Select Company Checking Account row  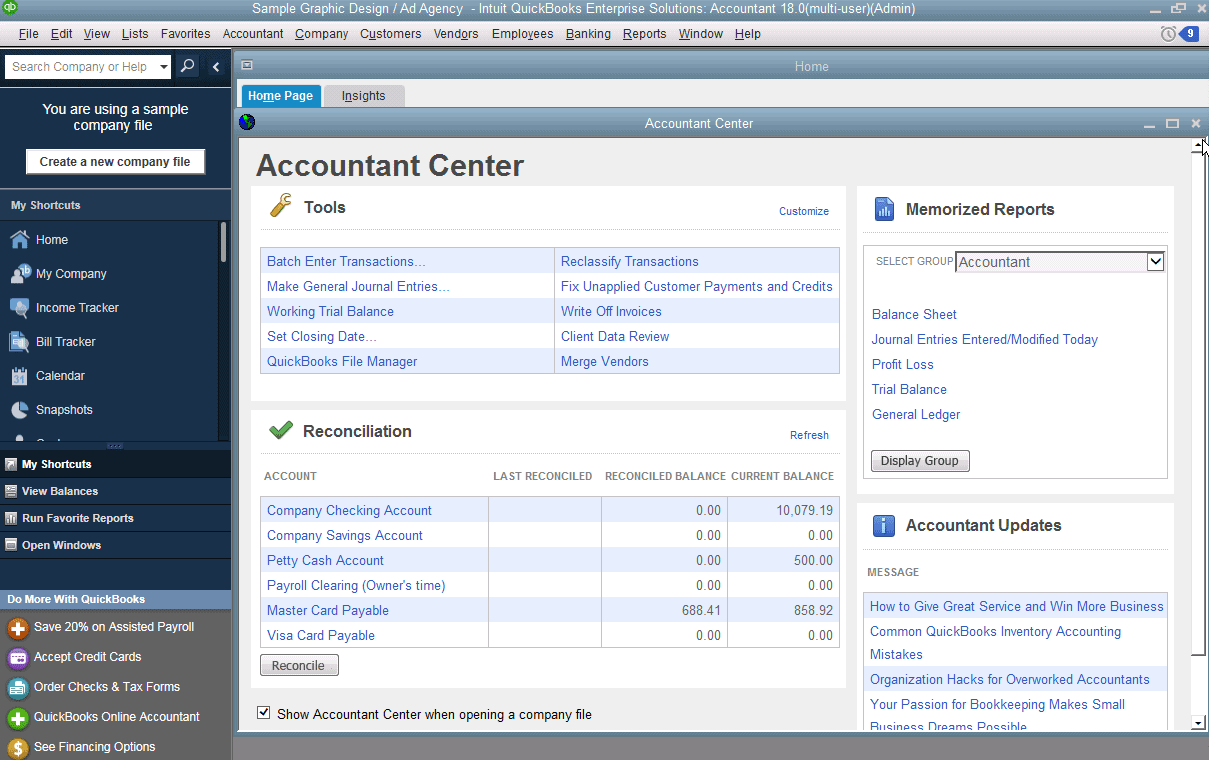coord(550,511)
